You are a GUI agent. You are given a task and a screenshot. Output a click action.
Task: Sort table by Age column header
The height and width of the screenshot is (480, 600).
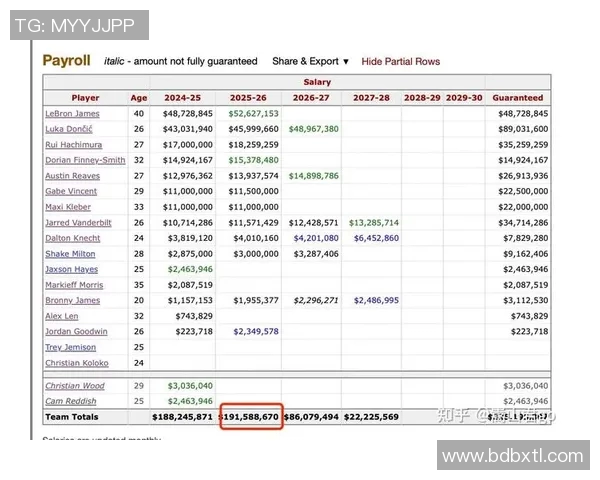(x=138, y=98)
